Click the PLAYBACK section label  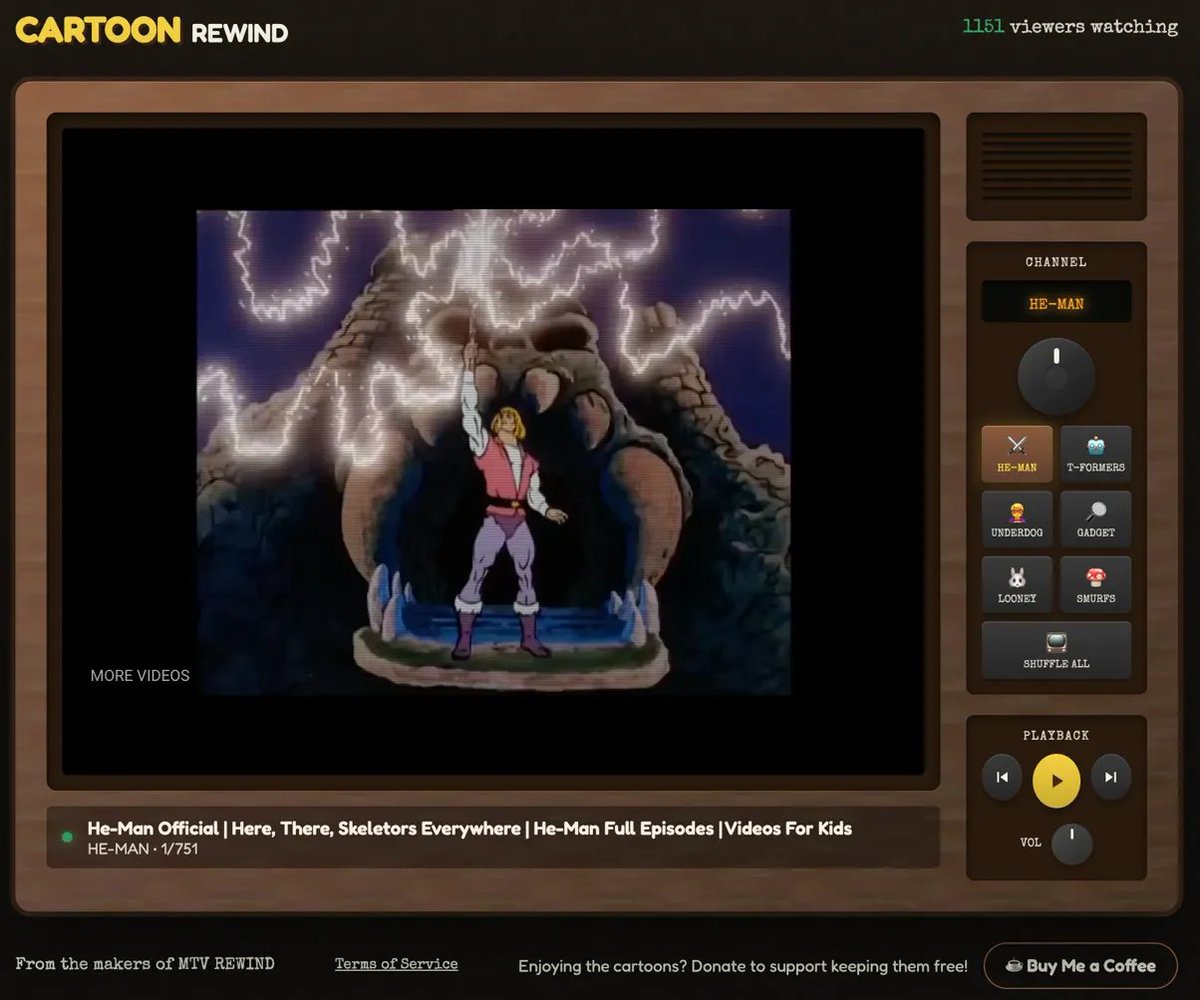pyautogui.click(x=1056, y=735)
